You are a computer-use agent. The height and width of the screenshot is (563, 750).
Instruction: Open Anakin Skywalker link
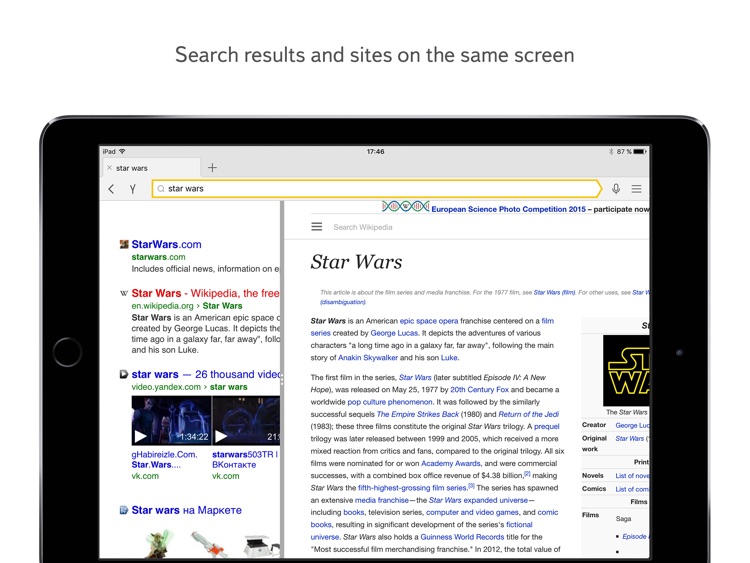coord(368,358)
